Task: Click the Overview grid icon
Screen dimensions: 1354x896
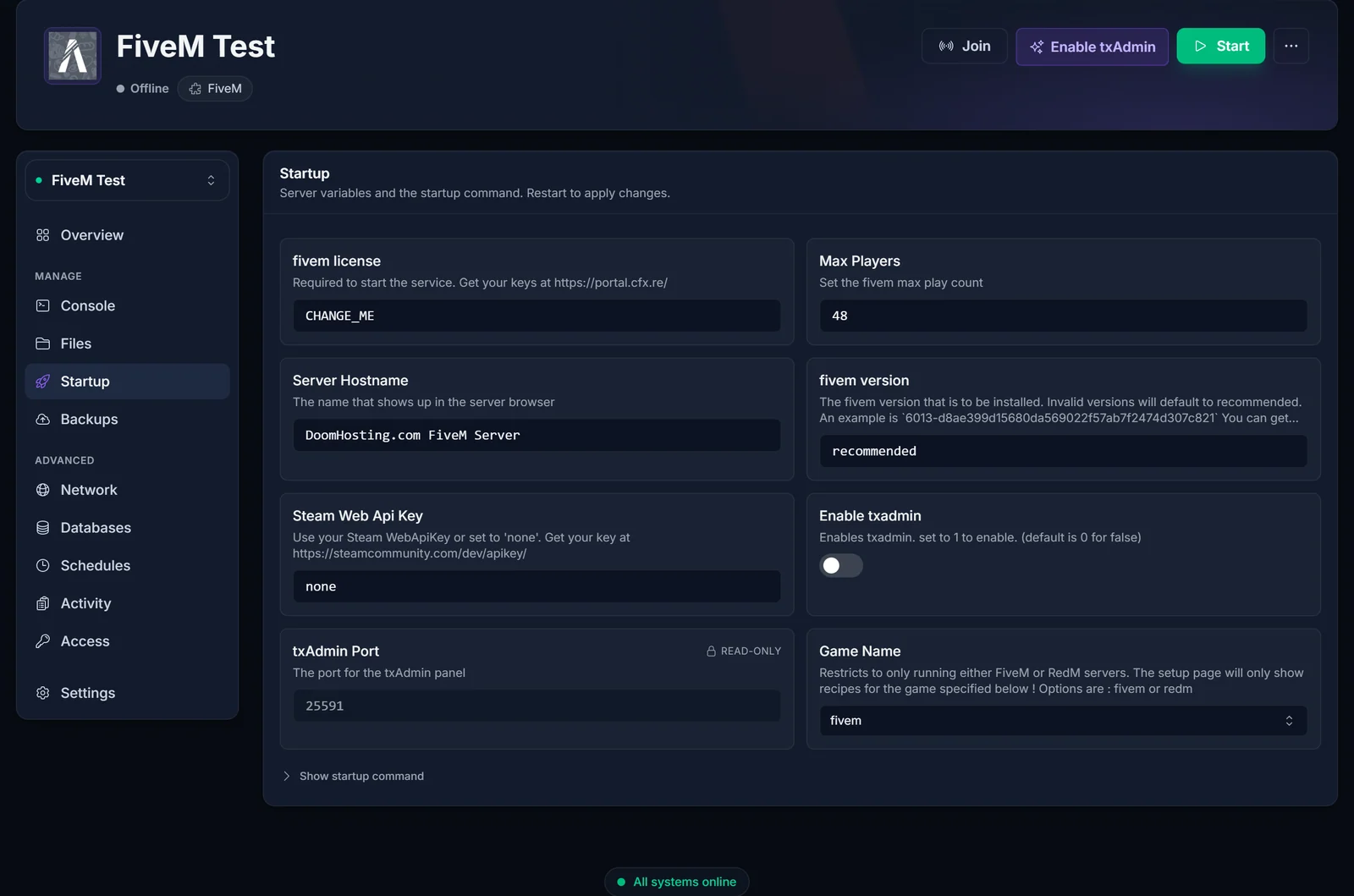Action: coord(43,235)
